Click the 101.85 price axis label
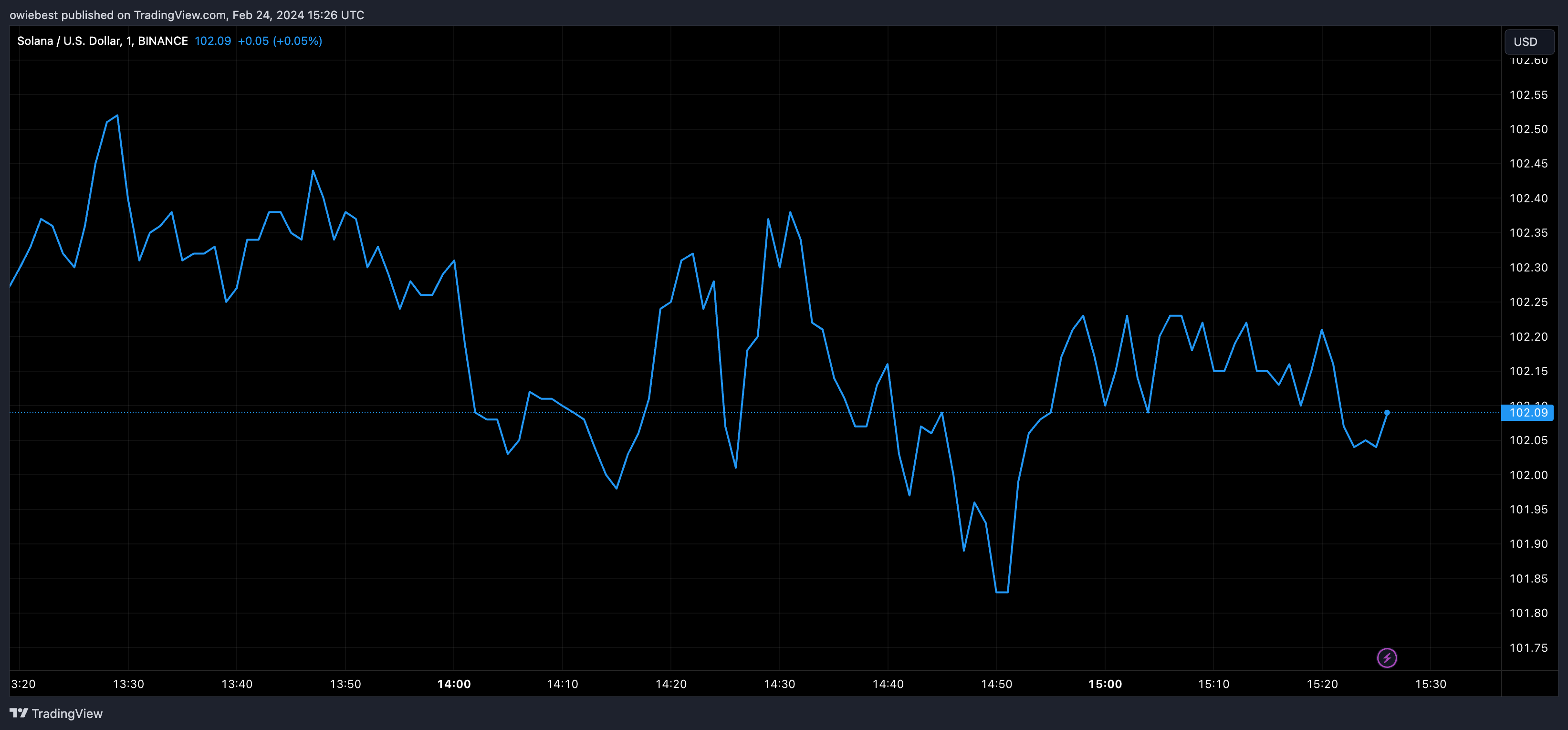This screenshot has width=1568, height=730. click(x=1528, y=578)
